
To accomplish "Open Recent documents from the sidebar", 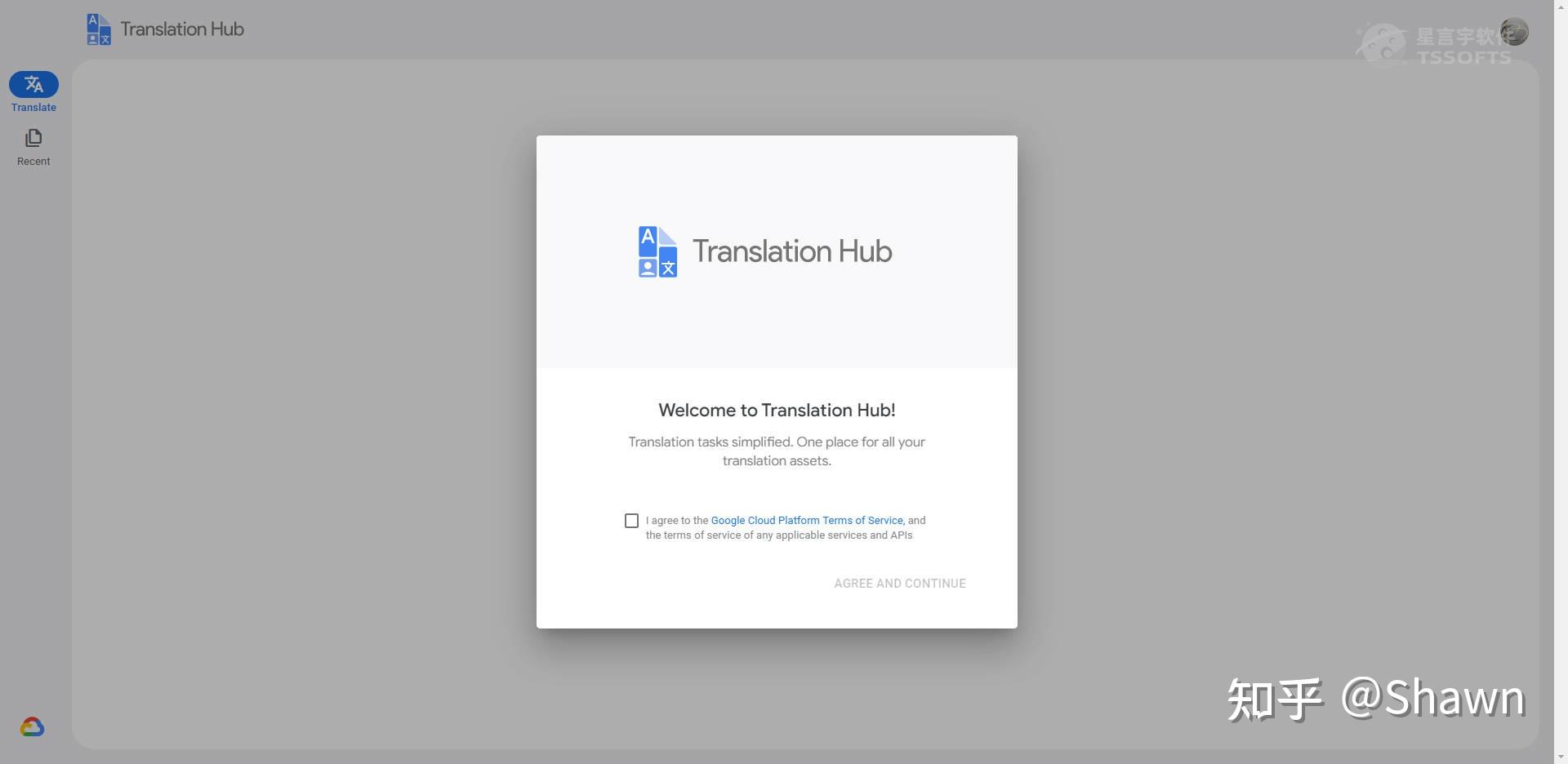I will (33, 147).
